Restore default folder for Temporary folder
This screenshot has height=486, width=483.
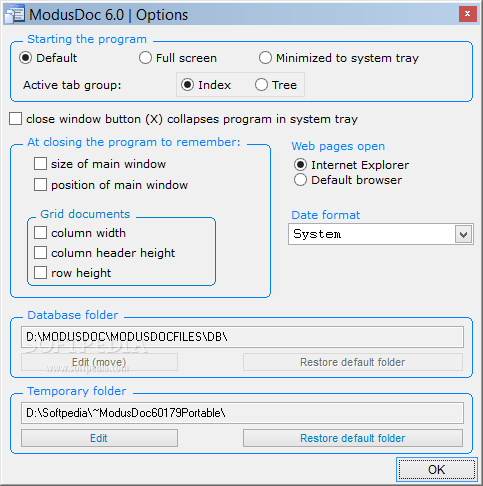[x=353, y=438]
